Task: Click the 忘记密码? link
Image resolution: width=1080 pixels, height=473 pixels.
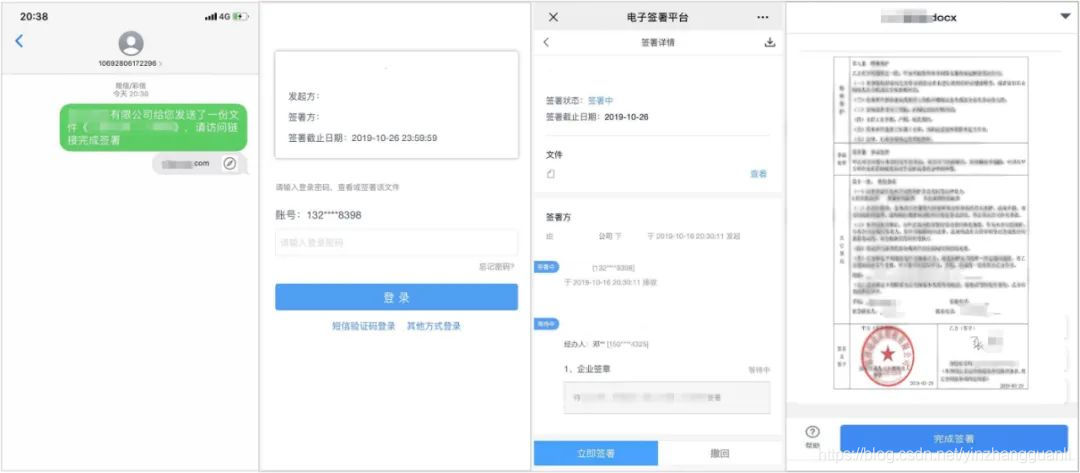Action: click(x=497, y=267)
